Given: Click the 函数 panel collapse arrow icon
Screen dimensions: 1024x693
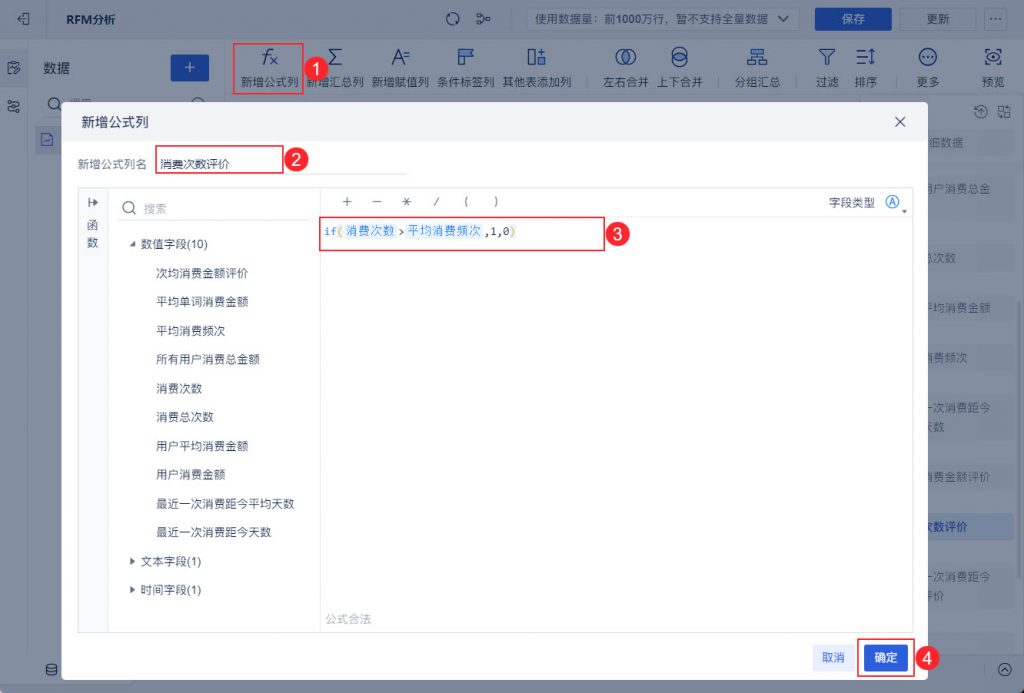Looking at the screenshot, I should click(93, 202).
